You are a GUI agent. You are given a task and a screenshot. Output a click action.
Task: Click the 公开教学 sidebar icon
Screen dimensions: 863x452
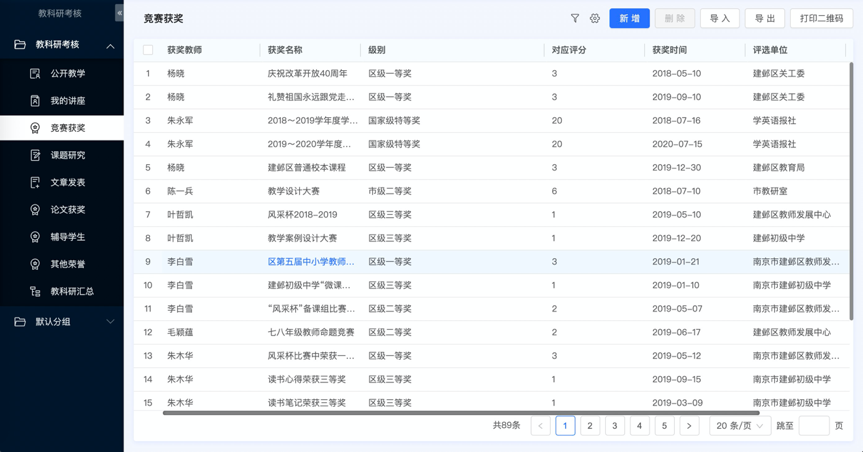pyautogui.click(x=35, y=73)
